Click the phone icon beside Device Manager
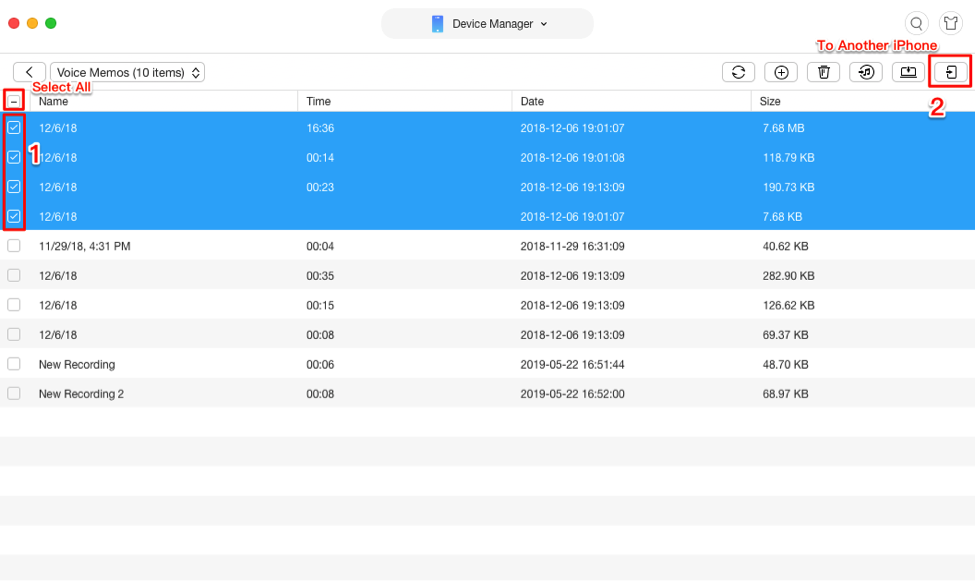The image size is (975, 581). point(437,24)
